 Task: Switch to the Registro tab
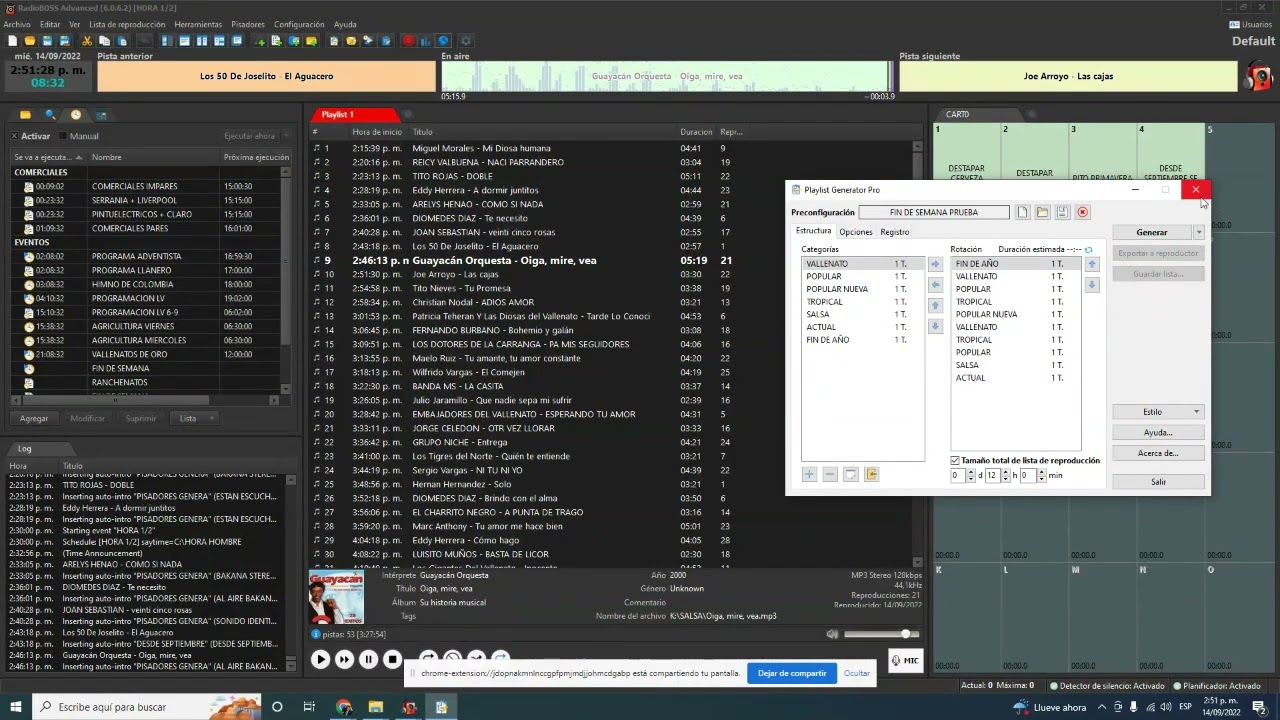[895, 232]
